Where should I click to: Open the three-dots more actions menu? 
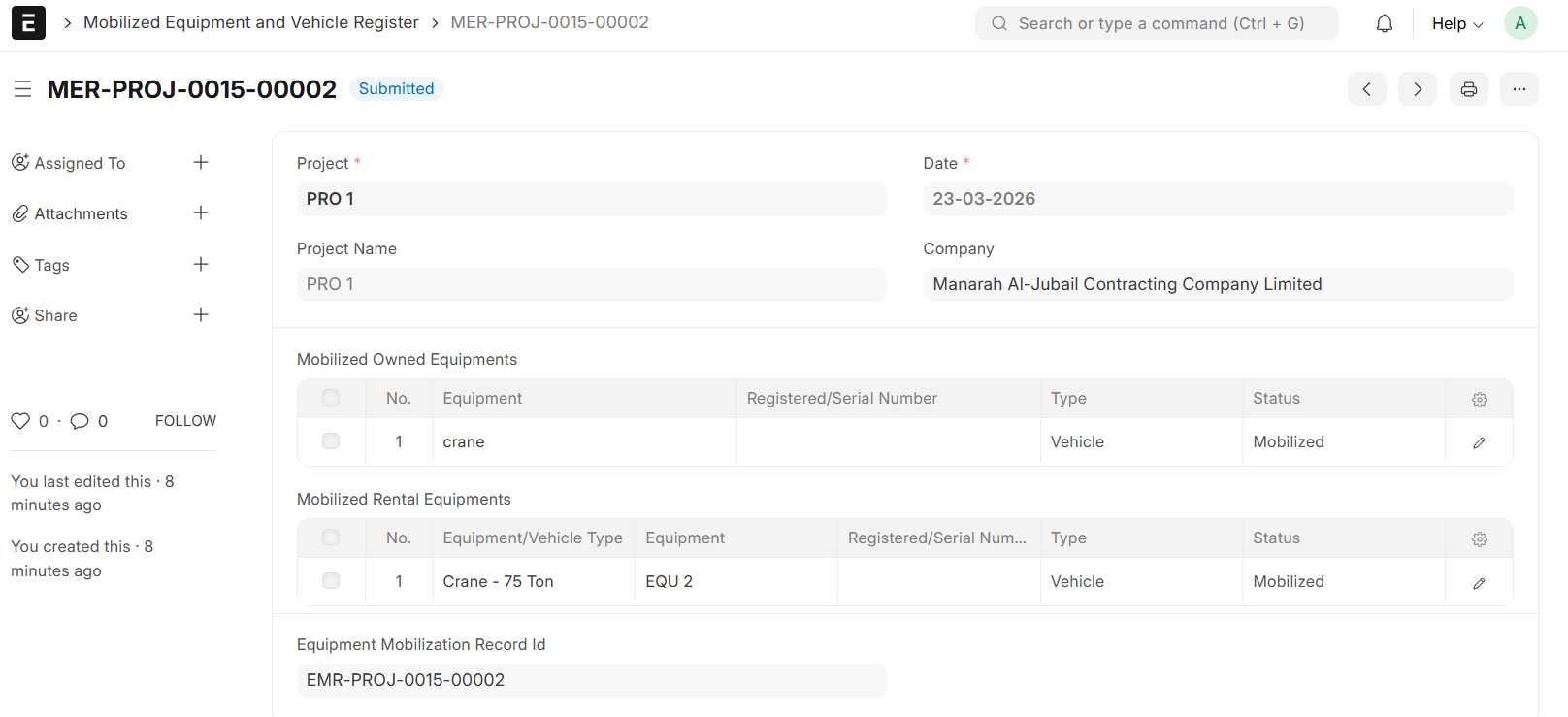pyautogui.click(x=1519, y=89)
